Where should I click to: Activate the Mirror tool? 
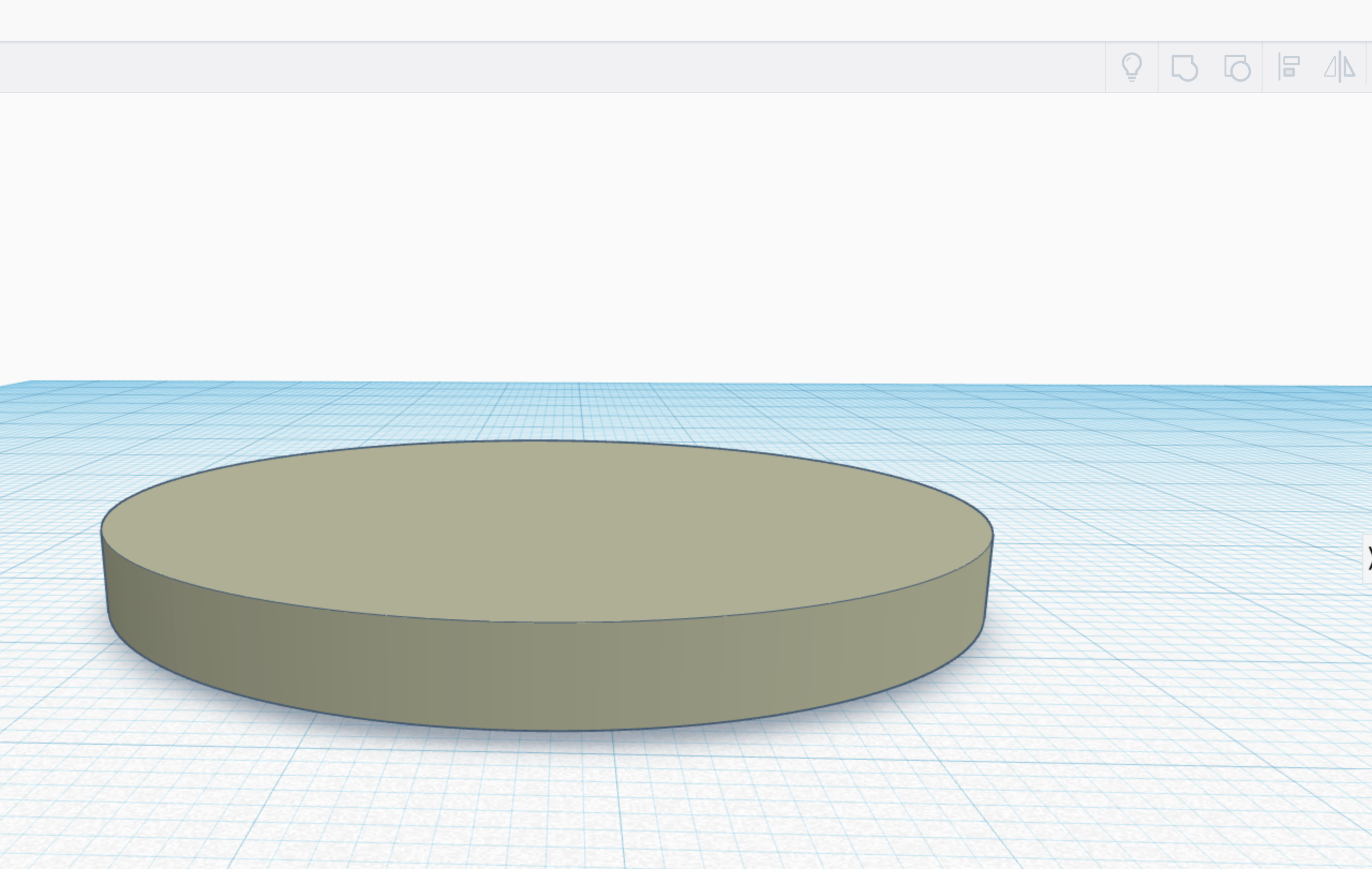pyautogui.click(x=1339, y=67)
